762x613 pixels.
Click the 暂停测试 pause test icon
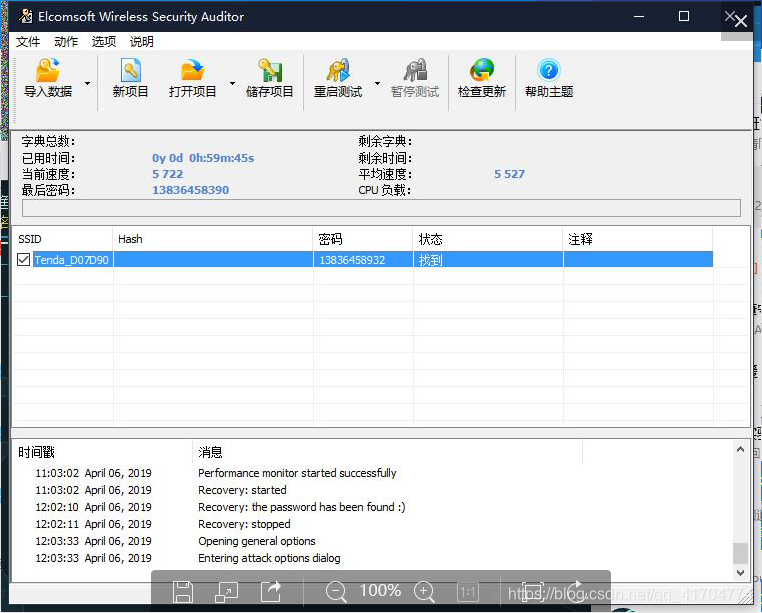click(x=415, y=79)
